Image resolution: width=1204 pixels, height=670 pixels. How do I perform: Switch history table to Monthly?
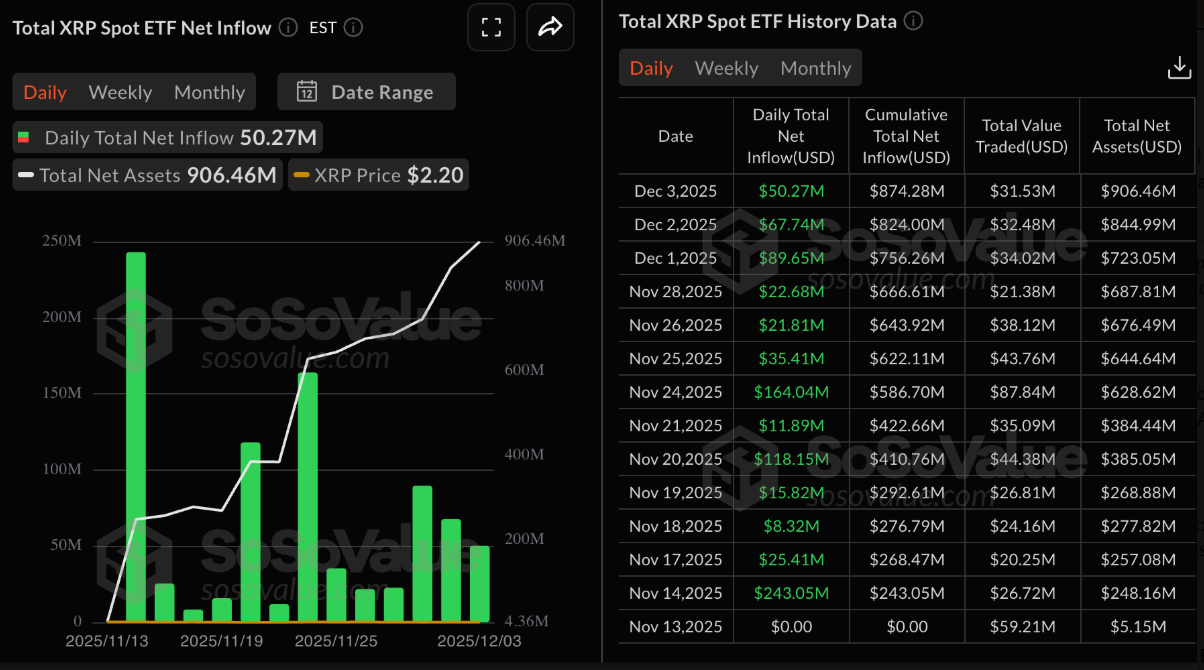tap(815, 68)
